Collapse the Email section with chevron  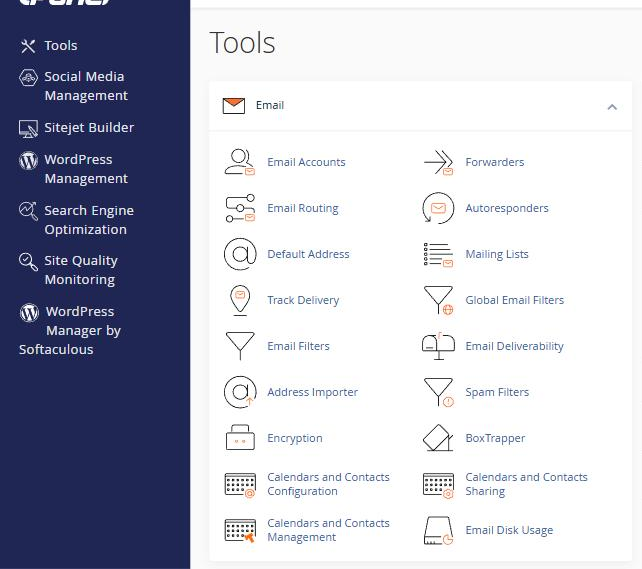point(612,107)
